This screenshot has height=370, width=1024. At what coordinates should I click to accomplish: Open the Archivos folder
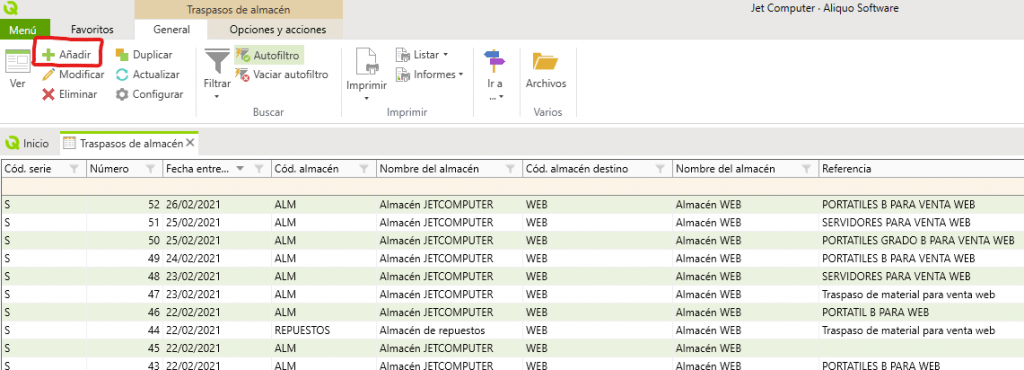tap(545, 61)
